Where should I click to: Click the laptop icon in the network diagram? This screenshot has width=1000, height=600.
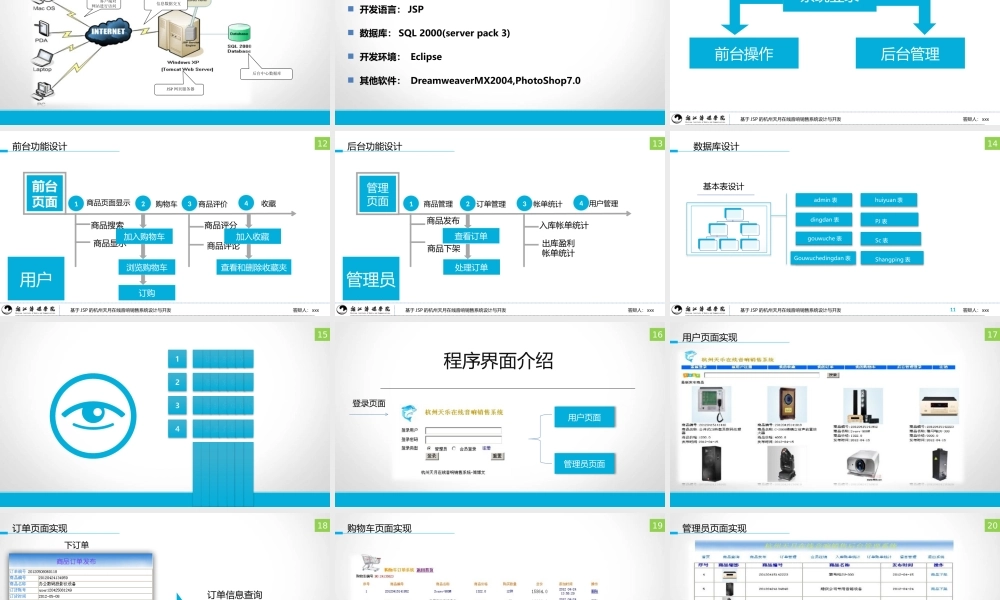[44, 57]
